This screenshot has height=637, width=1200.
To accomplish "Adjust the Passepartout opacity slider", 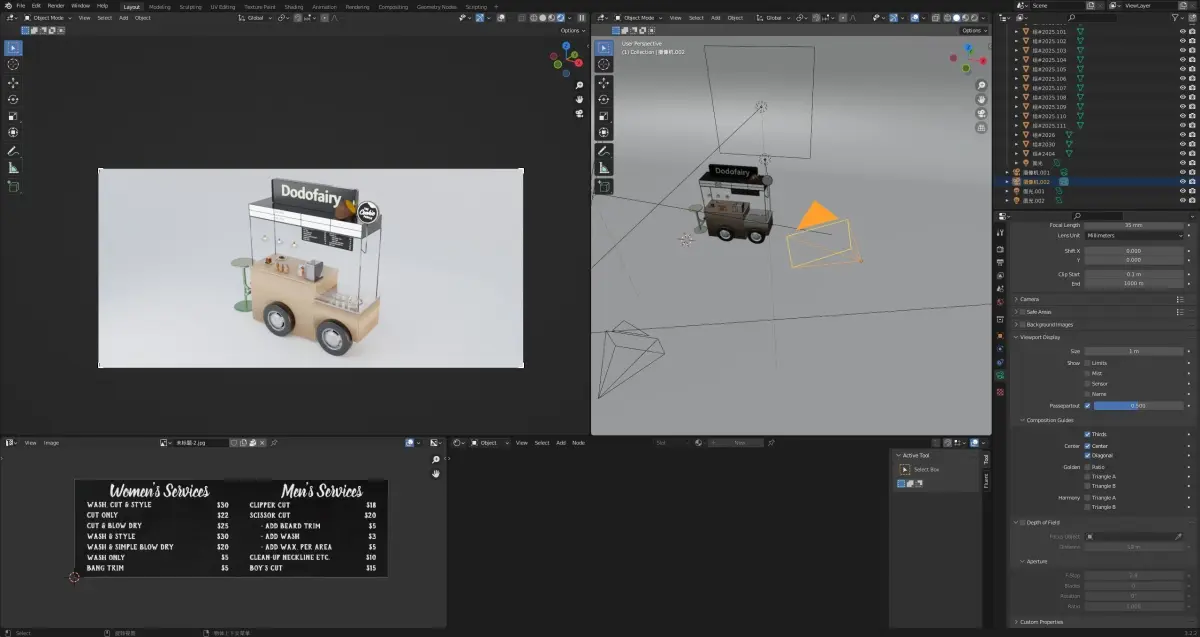I will pos(1139,406).
